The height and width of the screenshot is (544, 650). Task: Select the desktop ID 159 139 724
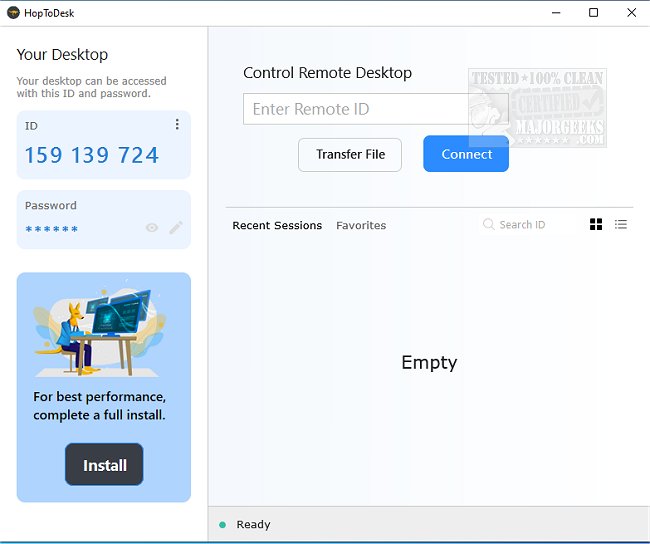point(92,156)
